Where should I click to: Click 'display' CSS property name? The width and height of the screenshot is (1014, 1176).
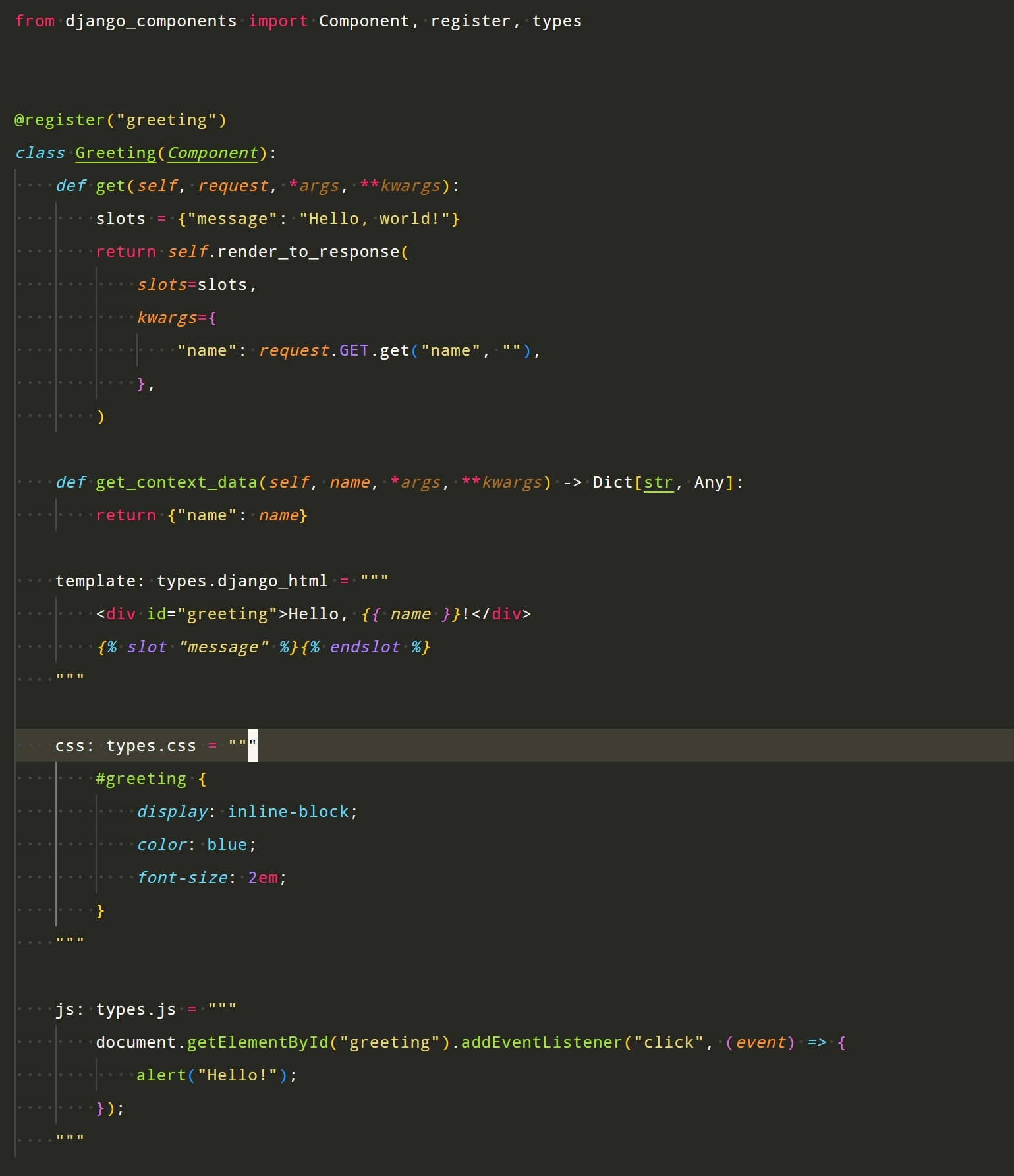[172, 812]
